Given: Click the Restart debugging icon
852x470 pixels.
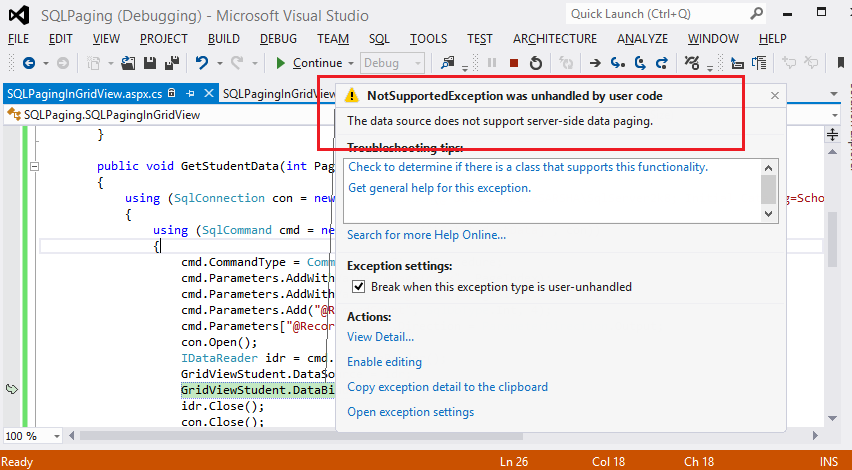Looking at the screenshot, I should pyautogui.click(x=536, y=63).
